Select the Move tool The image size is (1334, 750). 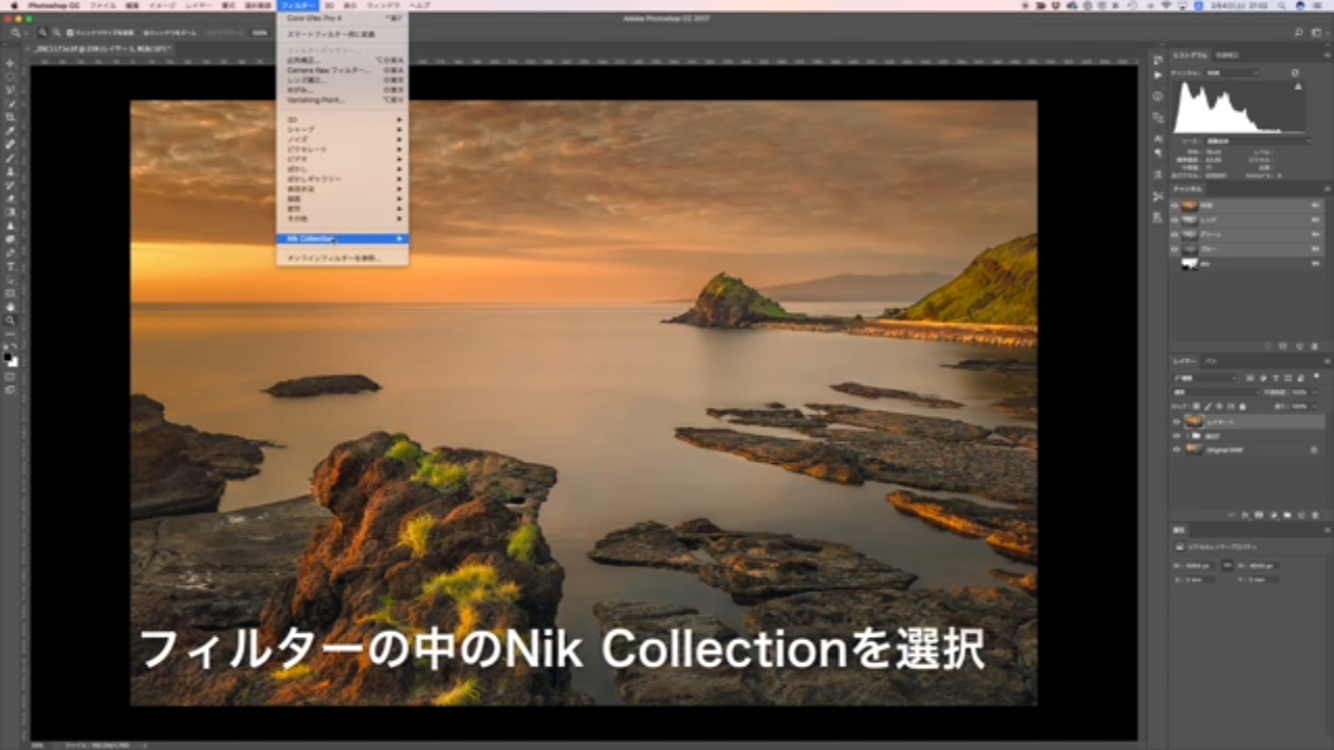(10, 62)
